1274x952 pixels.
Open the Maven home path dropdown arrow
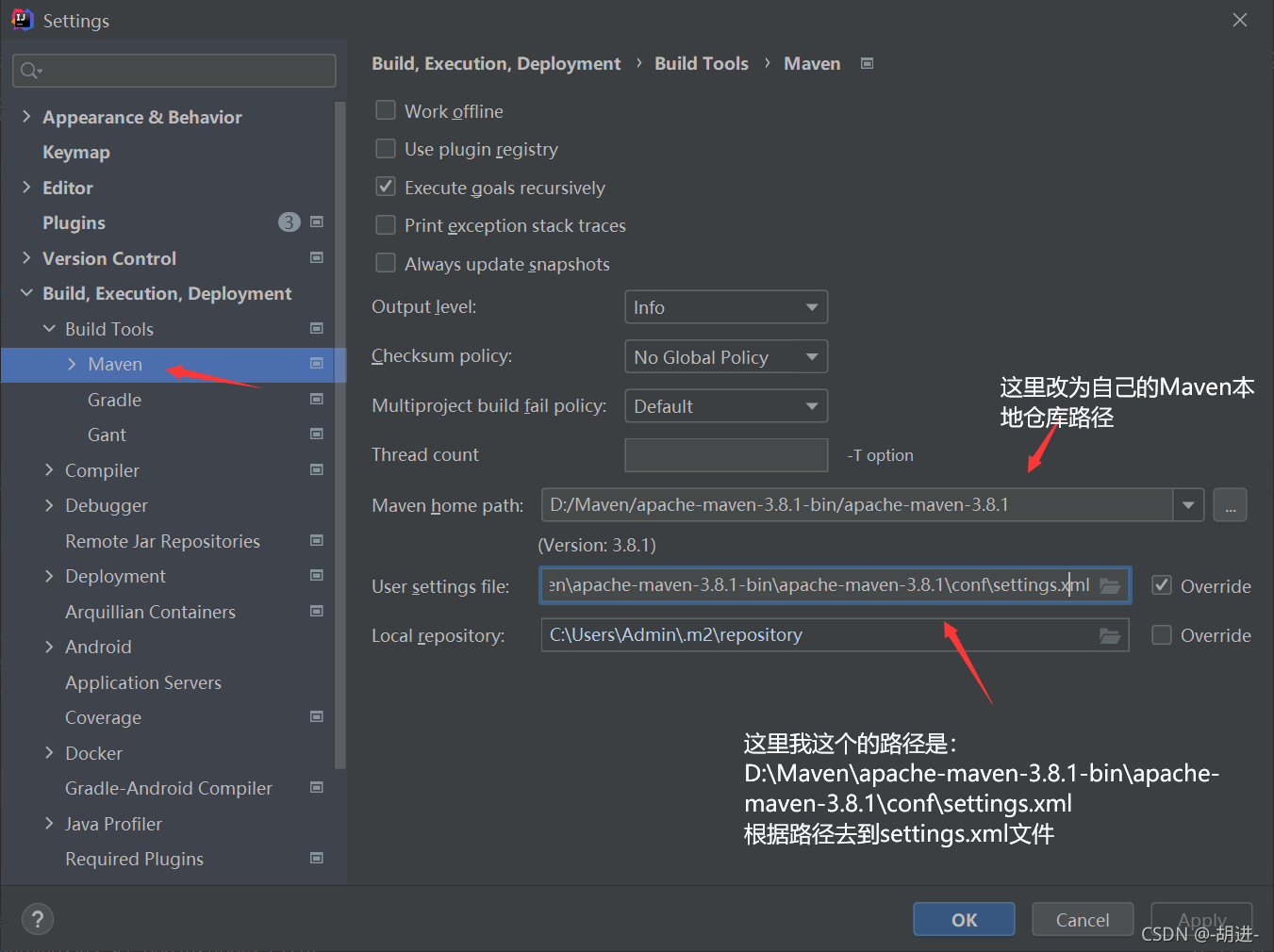(x=1188, y=505)
